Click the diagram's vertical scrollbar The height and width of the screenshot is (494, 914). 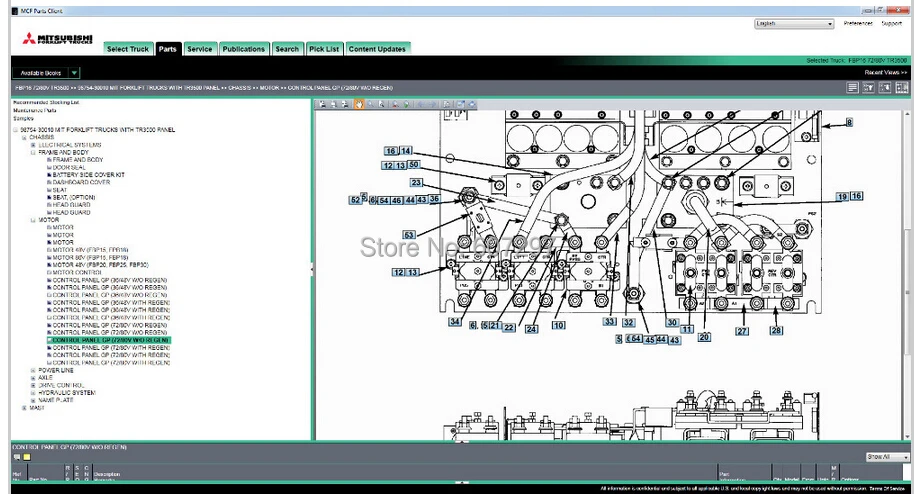[x=906, y=274]
